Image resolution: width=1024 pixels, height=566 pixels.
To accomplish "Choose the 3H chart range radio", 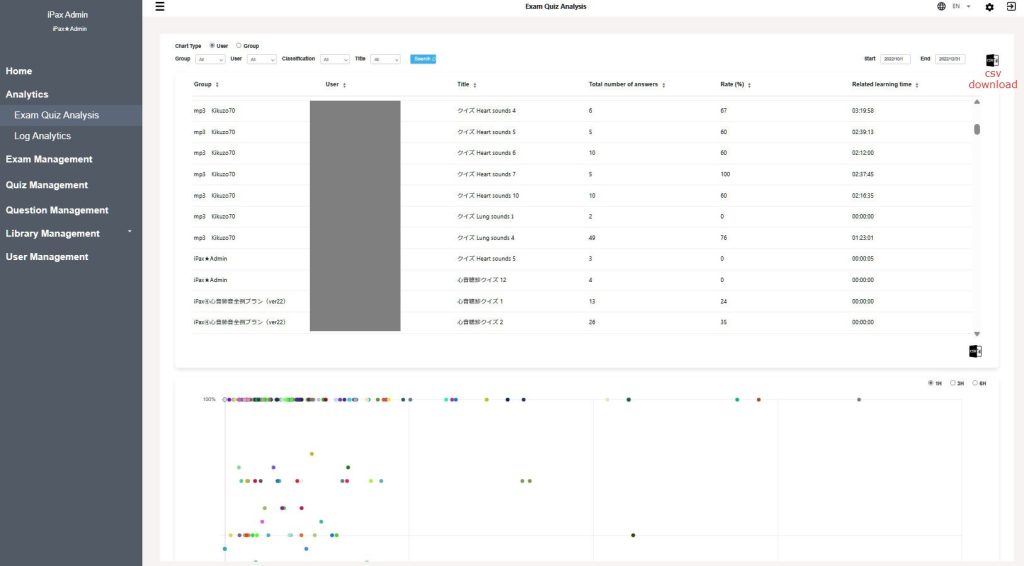I will [x=953, y=383].
